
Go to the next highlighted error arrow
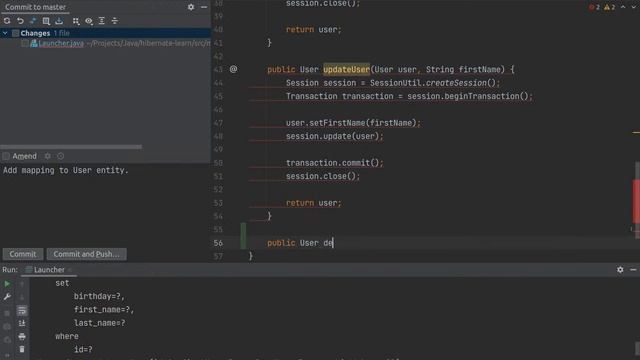point(634,7)
